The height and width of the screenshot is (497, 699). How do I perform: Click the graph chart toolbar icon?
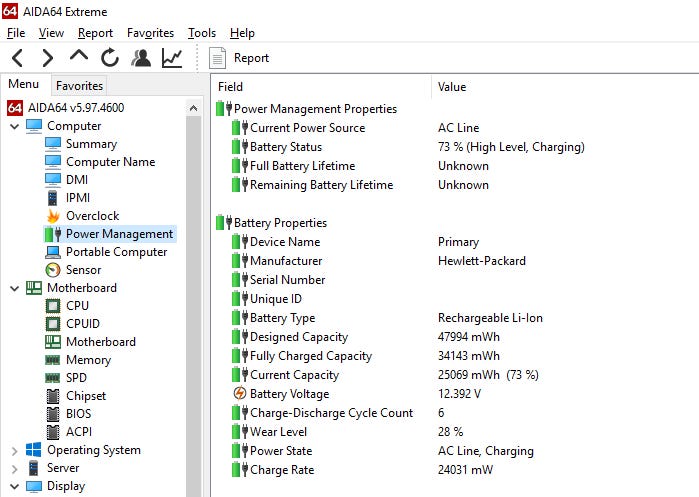(x=172, y=58)
